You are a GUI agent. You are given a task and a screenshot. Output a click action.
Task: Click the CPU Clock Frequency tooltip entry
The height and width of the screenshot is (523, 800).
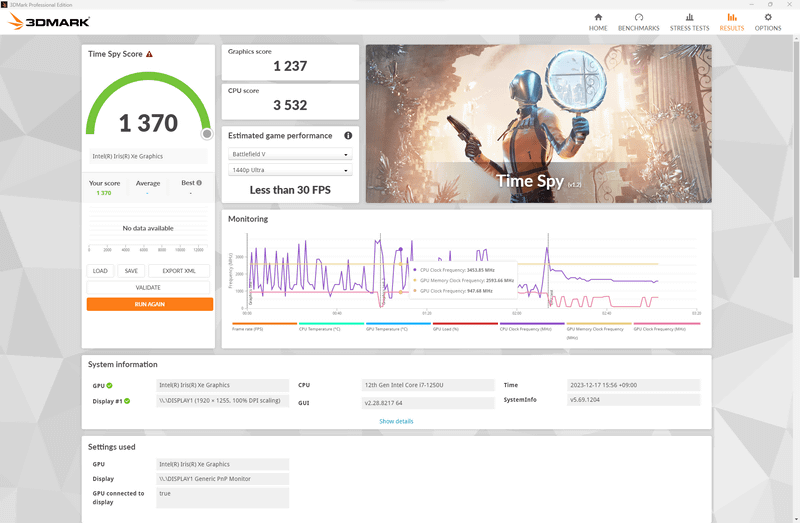pos(454,270)
